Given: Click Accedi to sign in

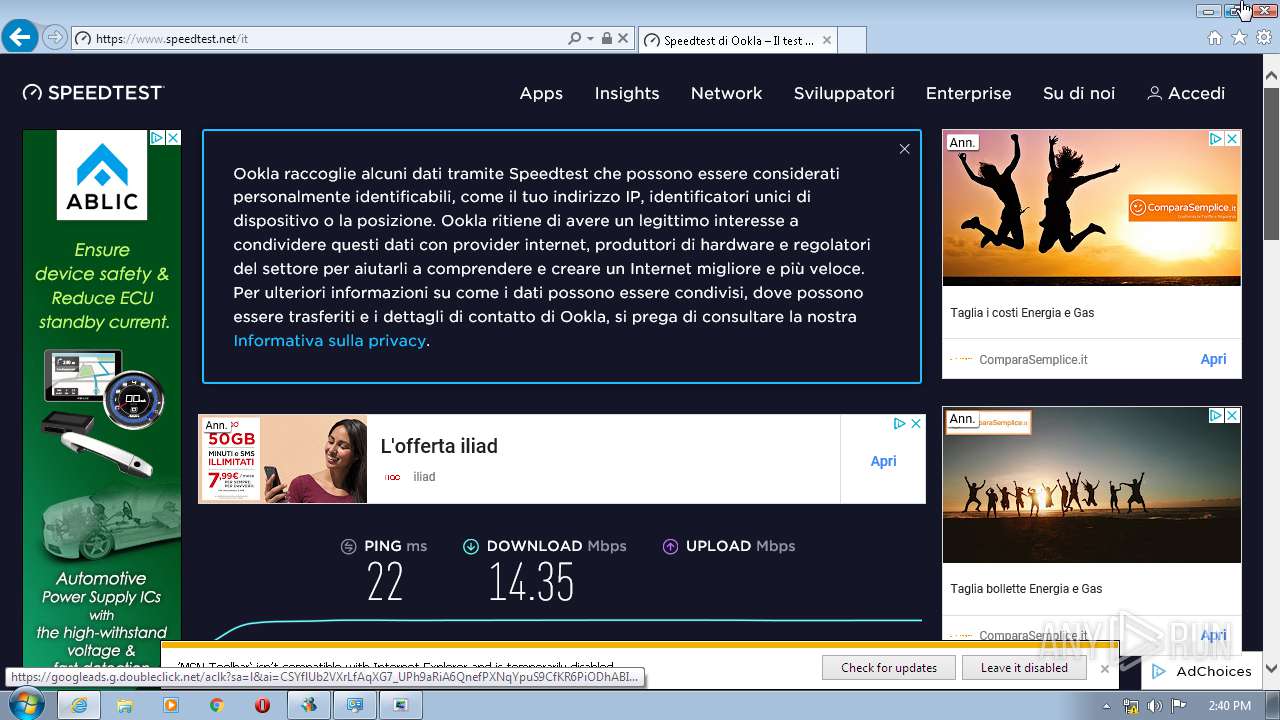Looking at the screenshot, I should pyautogui.click(x=1186, y=94).
